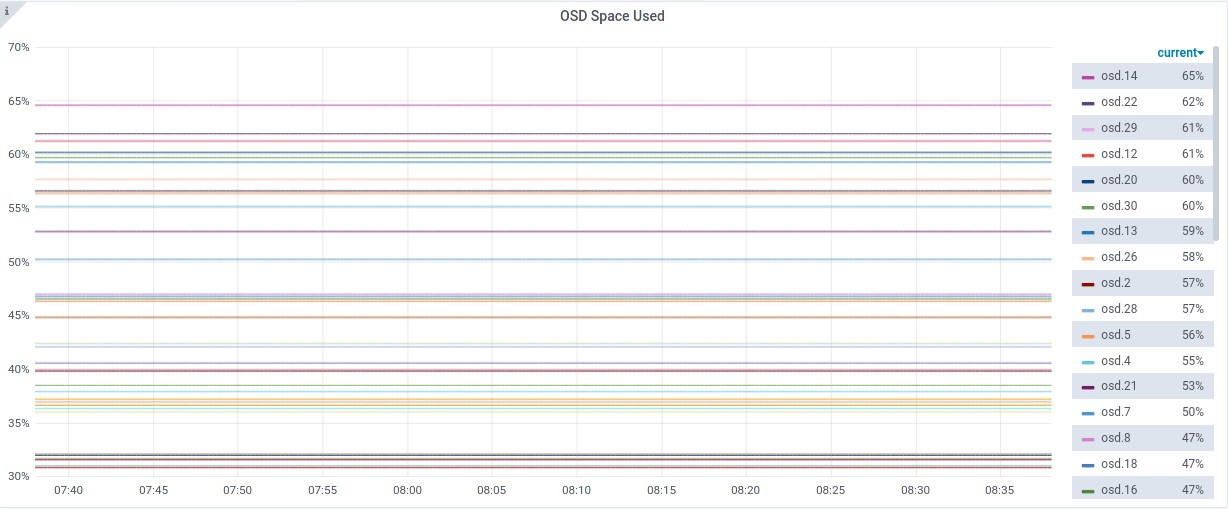
Task: Open the OSD Space Used panel title menu
Action: pos(612,16)
